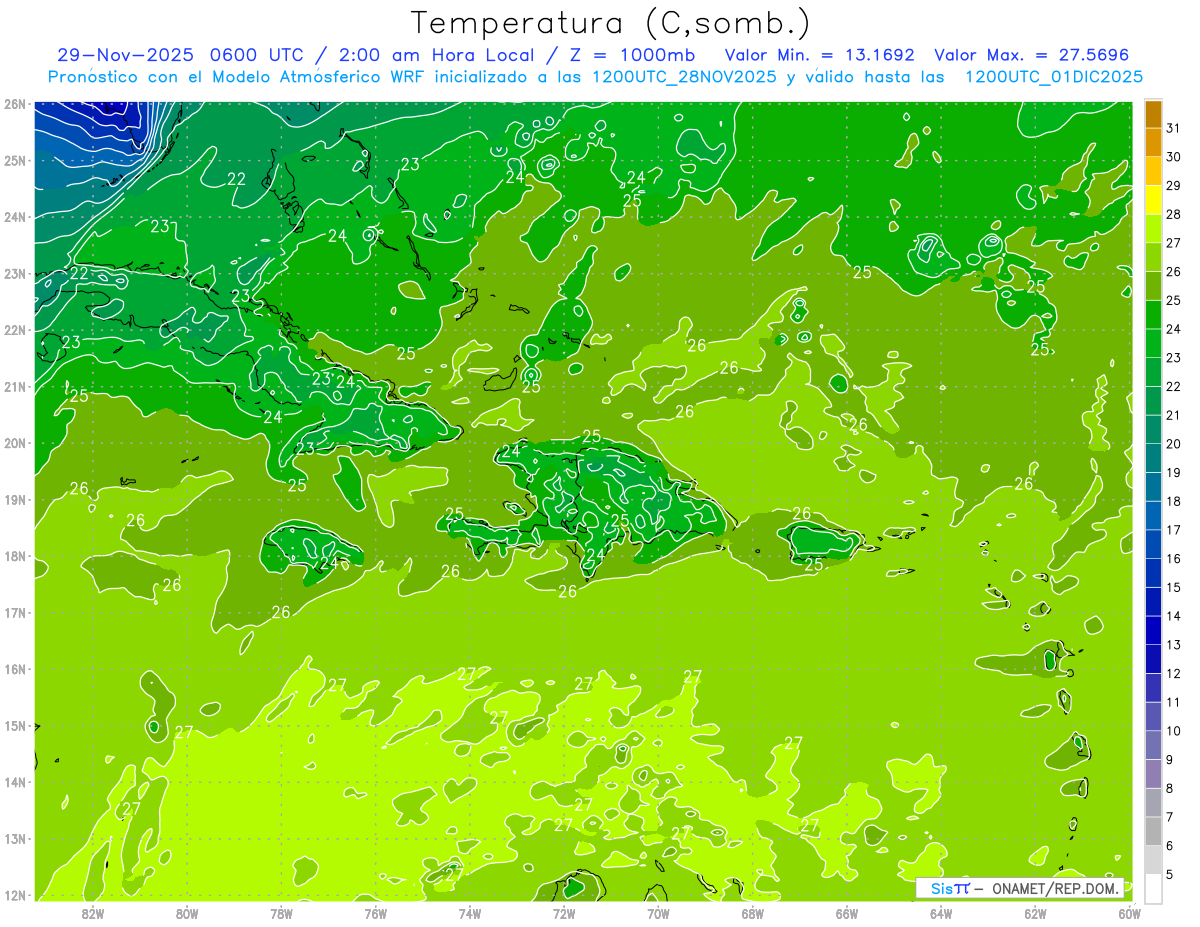This screenshot has width=1200, height=927.
Task: Click 'Valor Min. = 13.1692' text
Action: (x=820, y=55)
